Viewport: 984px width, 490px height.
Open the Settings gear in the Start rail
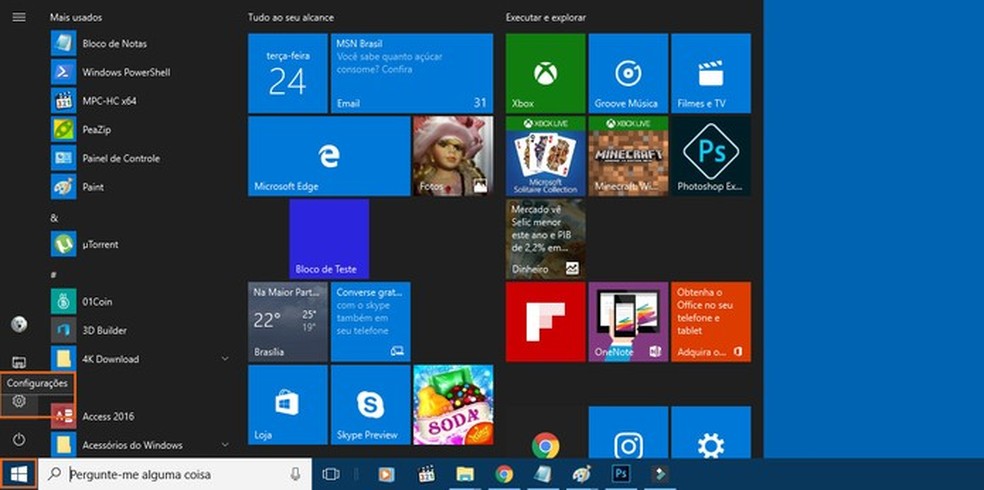[19, 402]
